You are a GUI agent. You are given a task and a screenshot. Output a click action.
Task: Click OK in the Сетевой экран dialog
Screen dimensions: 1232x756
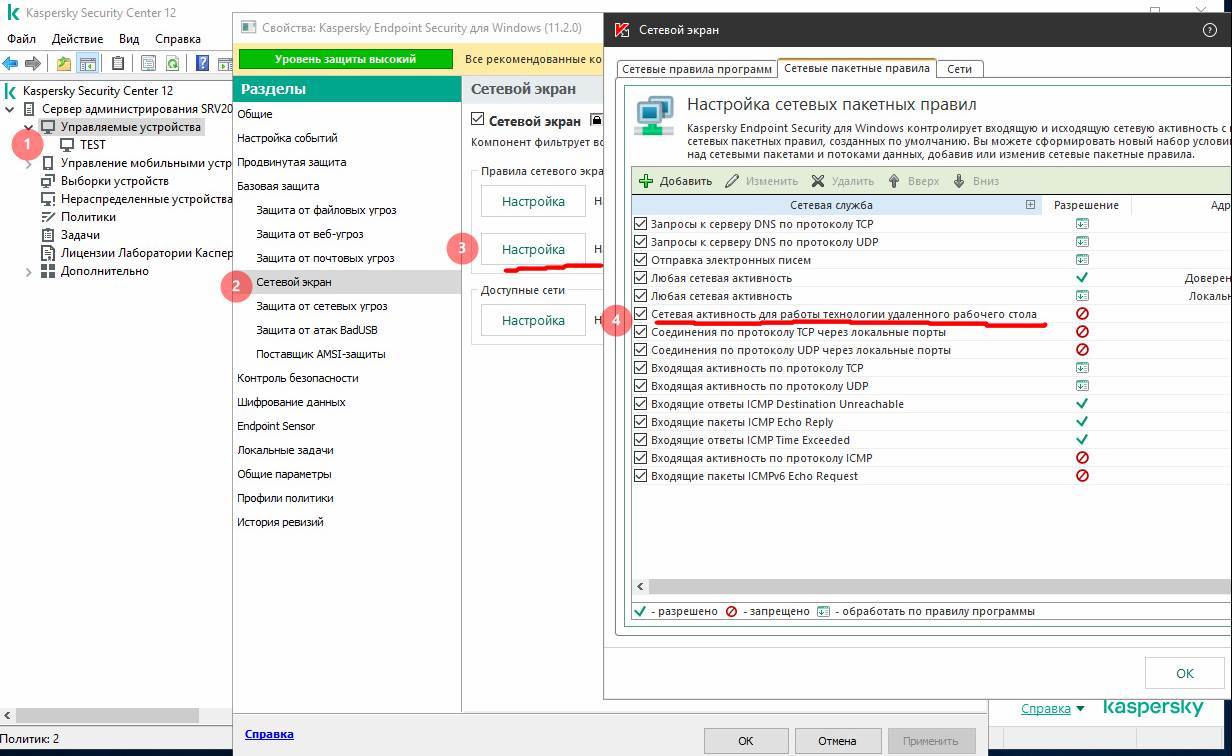point(1184,673)
